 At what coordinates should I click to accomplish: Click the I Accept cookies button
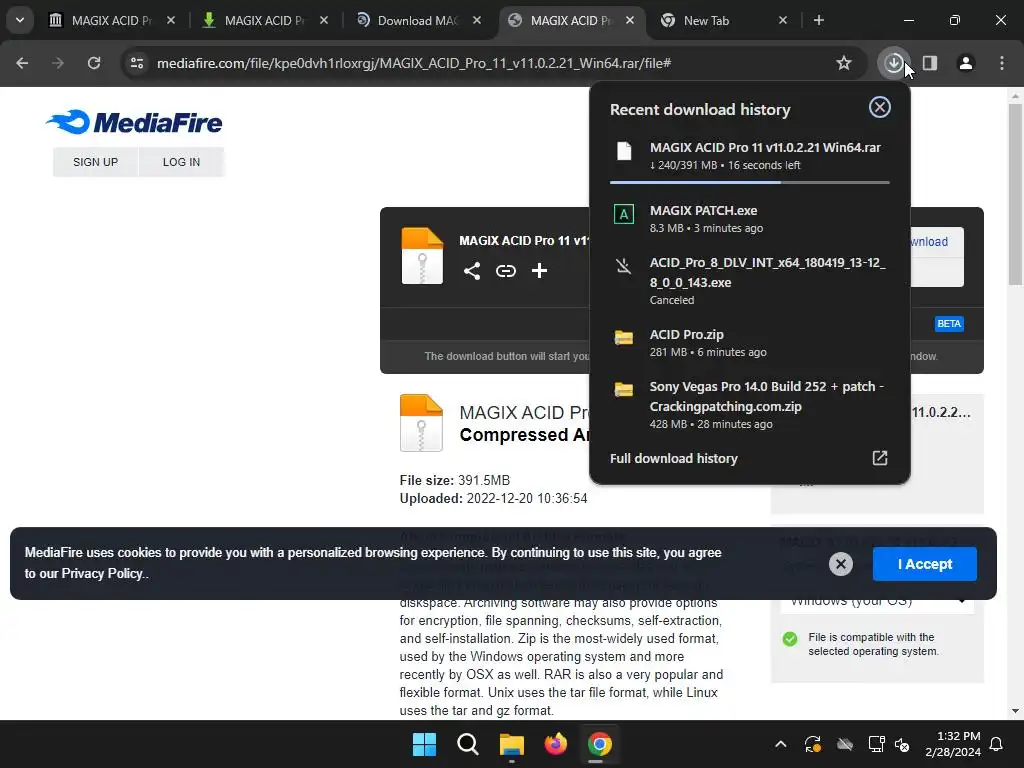pos(925,564)
